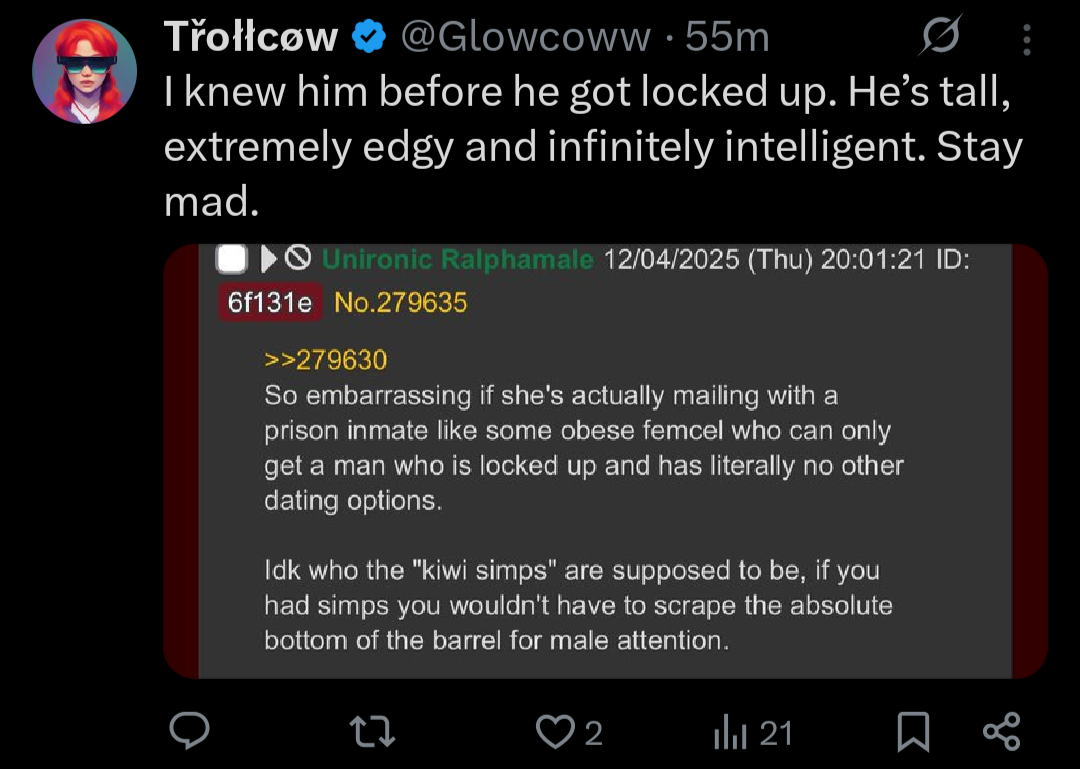Click the share icon under the tweet
The width and height of the screenshot is (1080, 769).
(x=1001, y=732)
